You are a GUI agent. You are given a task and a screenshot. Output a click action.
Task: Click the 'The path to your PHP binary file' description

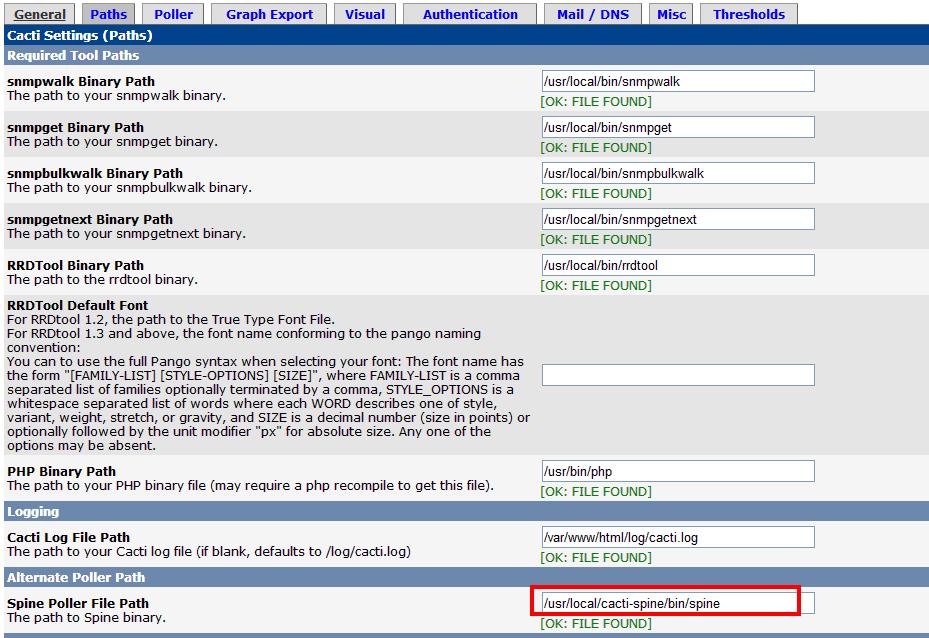[x=250, y=486]
